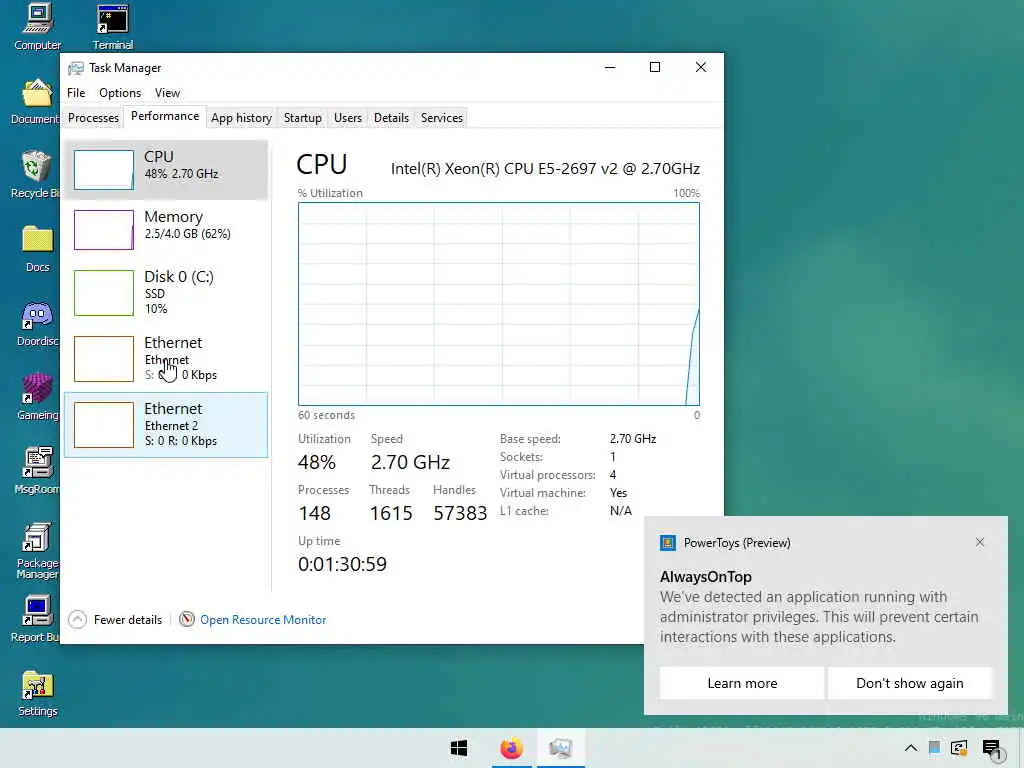
Task: Click the Memory mini graph thumbnail
Action: (x=104, y=230)
